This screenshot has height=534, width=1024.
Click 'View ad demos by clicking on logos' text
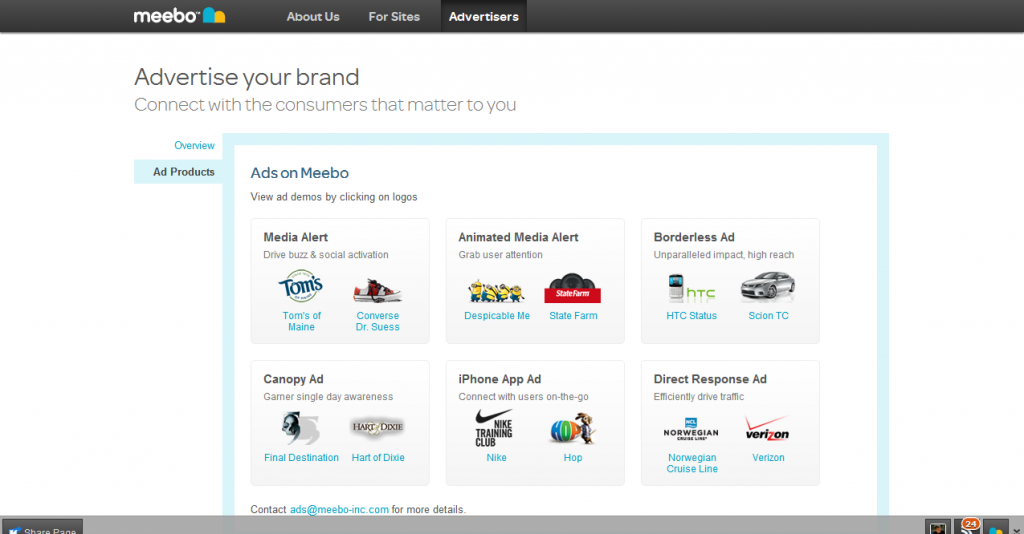334,196
